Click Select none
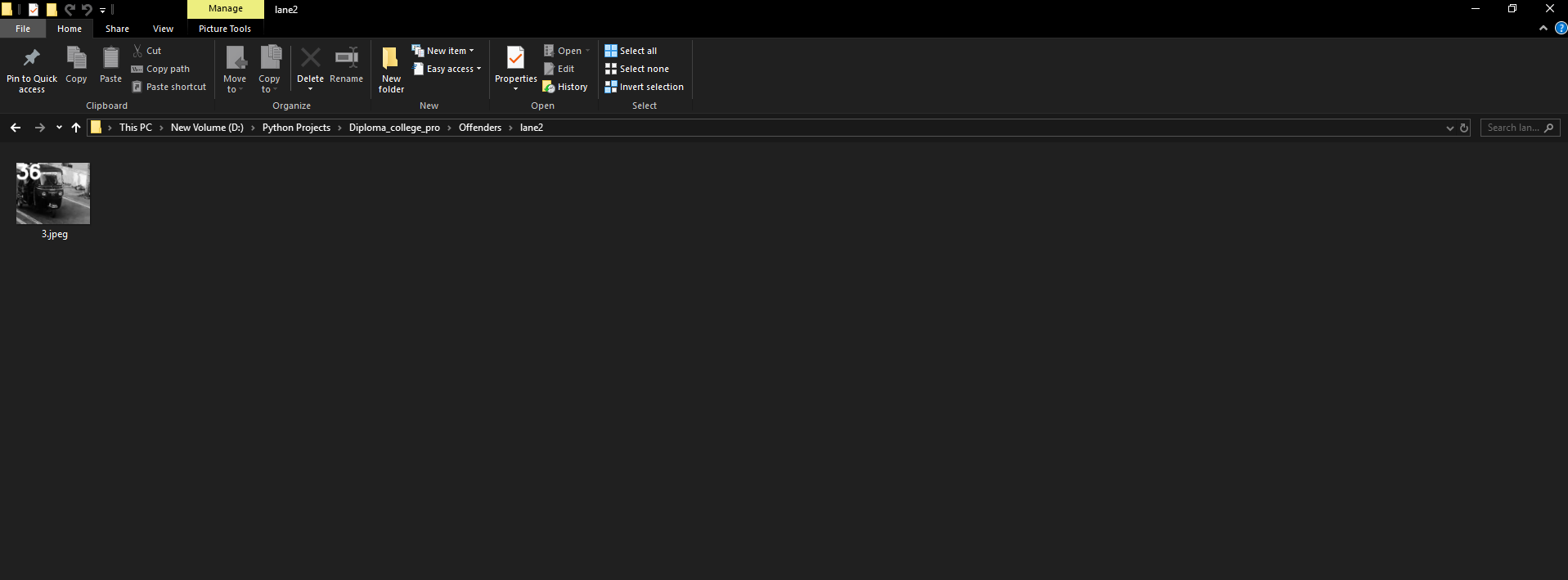This screenshot has height=580, width=1568. pos(636,69)
